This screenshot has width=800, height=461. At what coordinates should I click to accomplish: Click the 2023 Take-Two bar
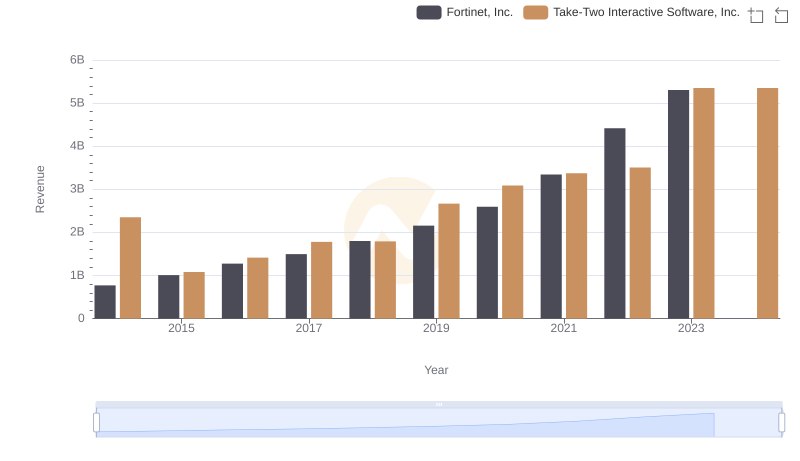point(704,203)
